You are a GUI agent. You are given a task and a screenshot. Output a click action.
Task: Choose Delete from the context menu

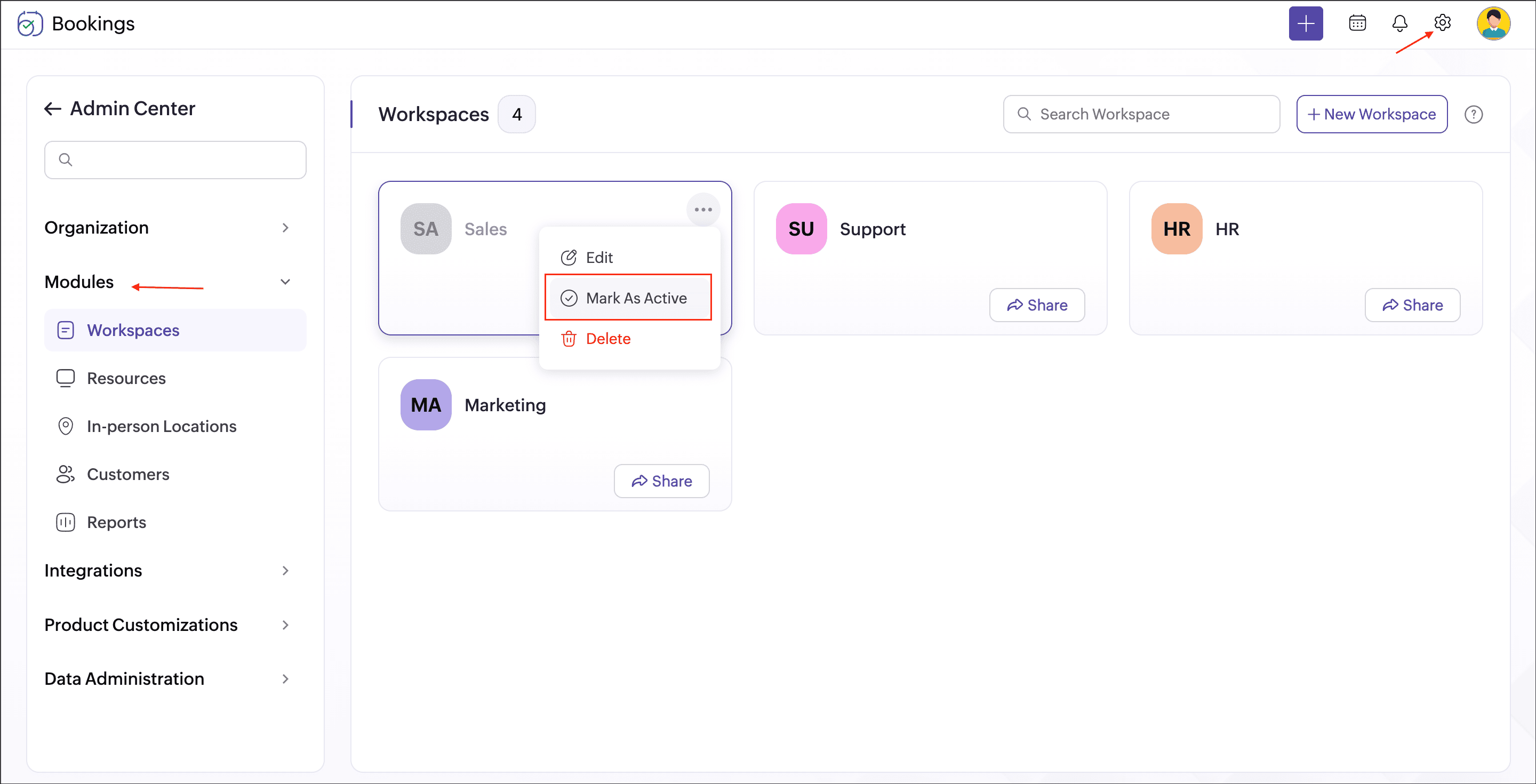pos(630,339)
